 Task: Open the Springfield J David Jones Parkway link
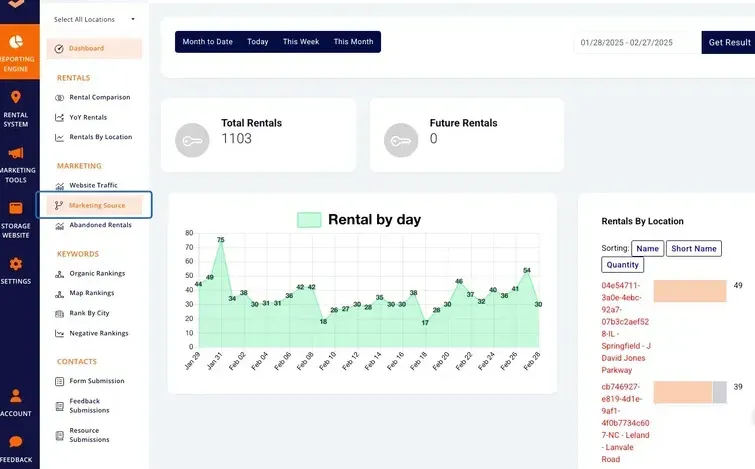pyautogui.click(x=625, y=327)
